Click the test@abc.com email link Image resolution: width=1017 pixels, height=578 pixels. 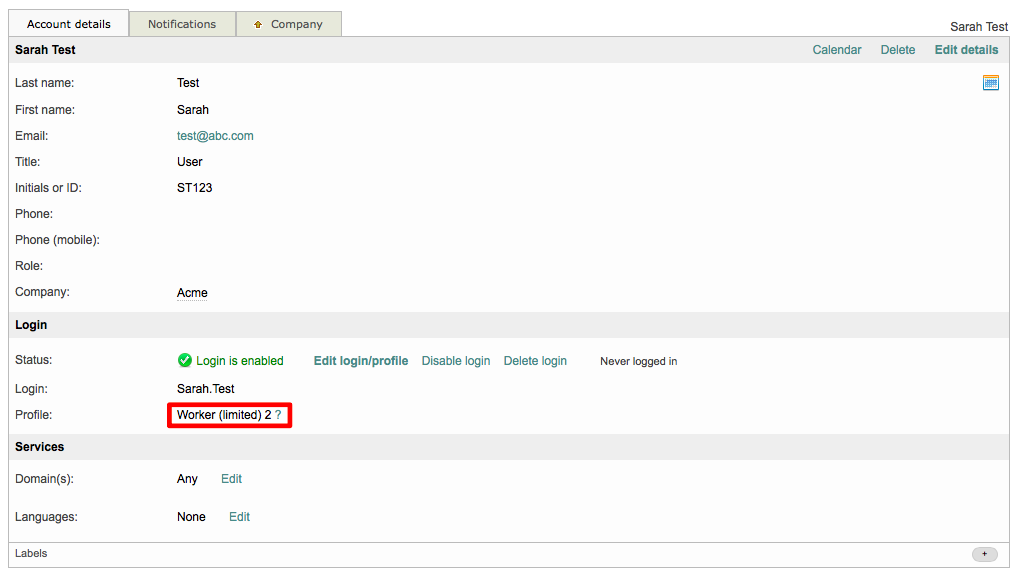pyautogui.click(x=215, y=136)
